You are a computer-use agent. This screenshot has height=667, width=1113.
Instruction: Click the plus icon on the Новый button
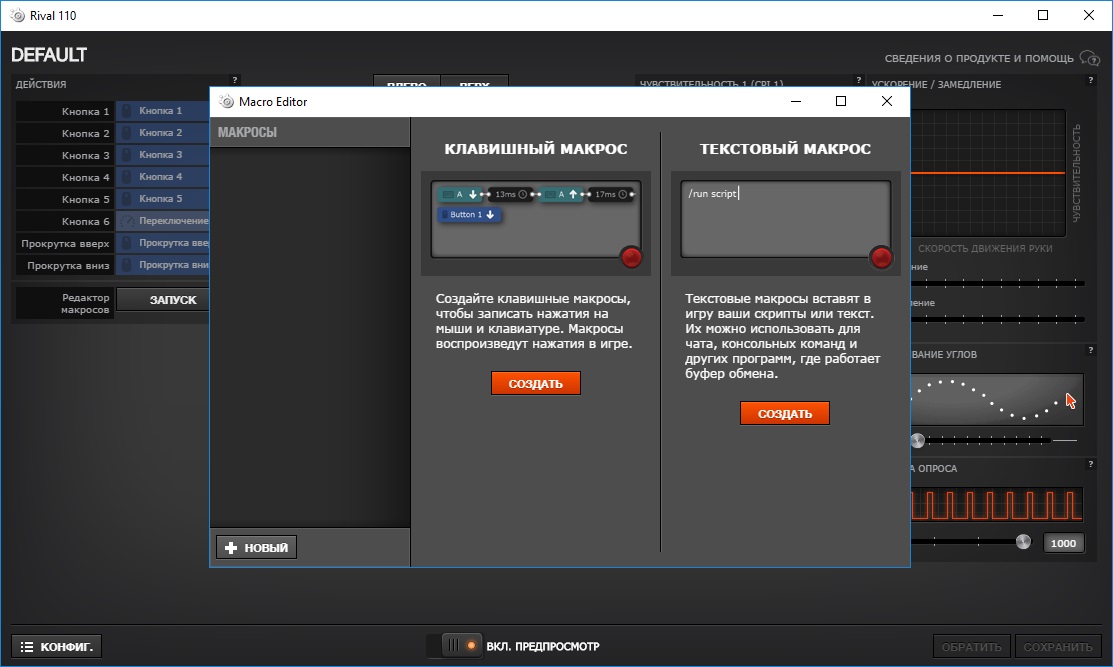coord(231,548)
